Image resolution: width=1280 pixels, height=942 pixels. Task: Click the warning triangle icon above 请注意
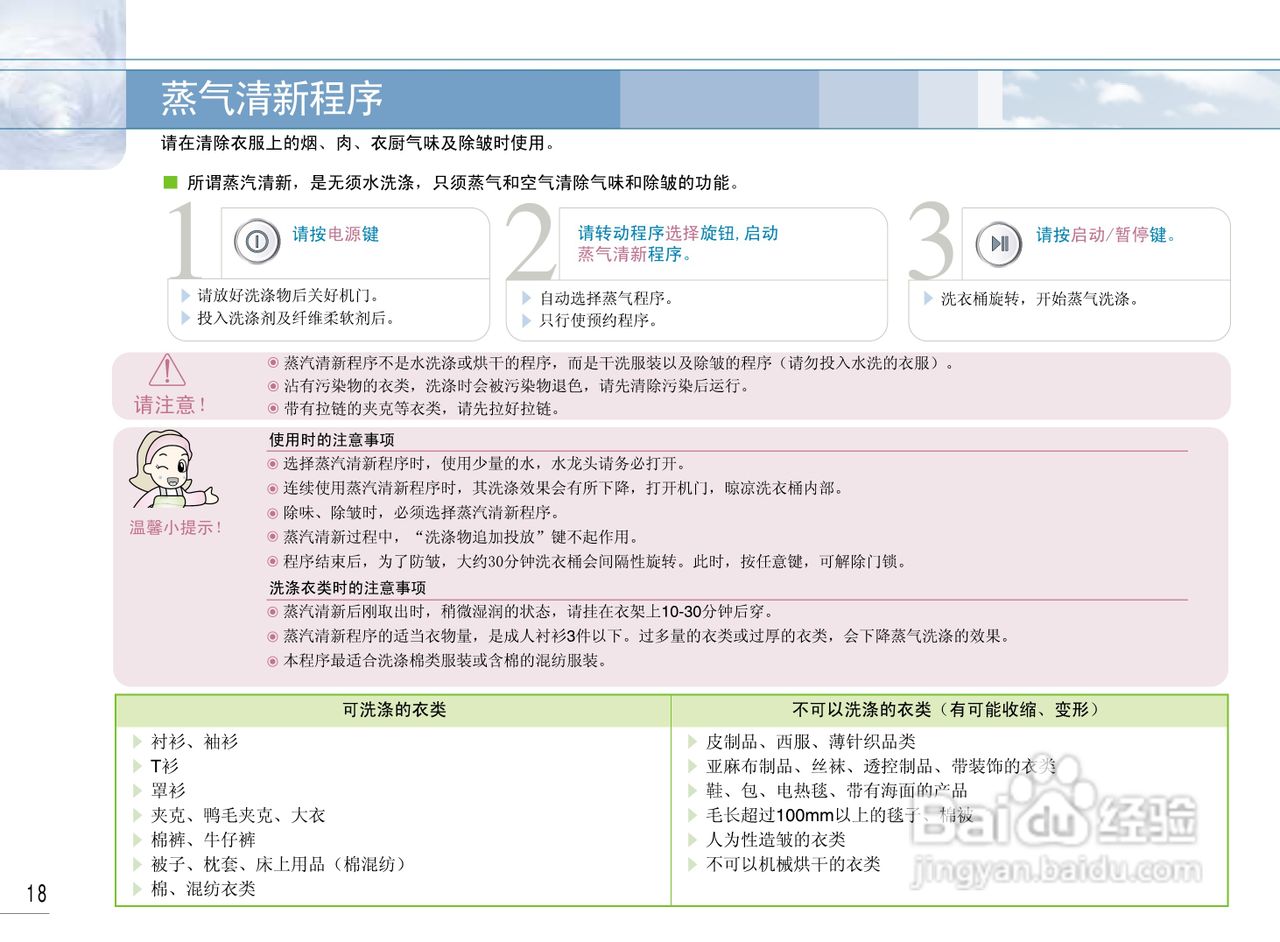(167, 371)
